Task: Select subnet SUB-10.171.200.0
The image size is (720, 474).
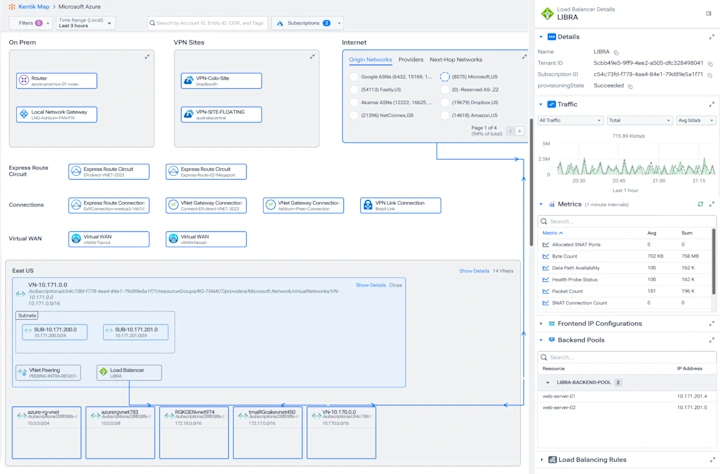Action: (55, 332)
